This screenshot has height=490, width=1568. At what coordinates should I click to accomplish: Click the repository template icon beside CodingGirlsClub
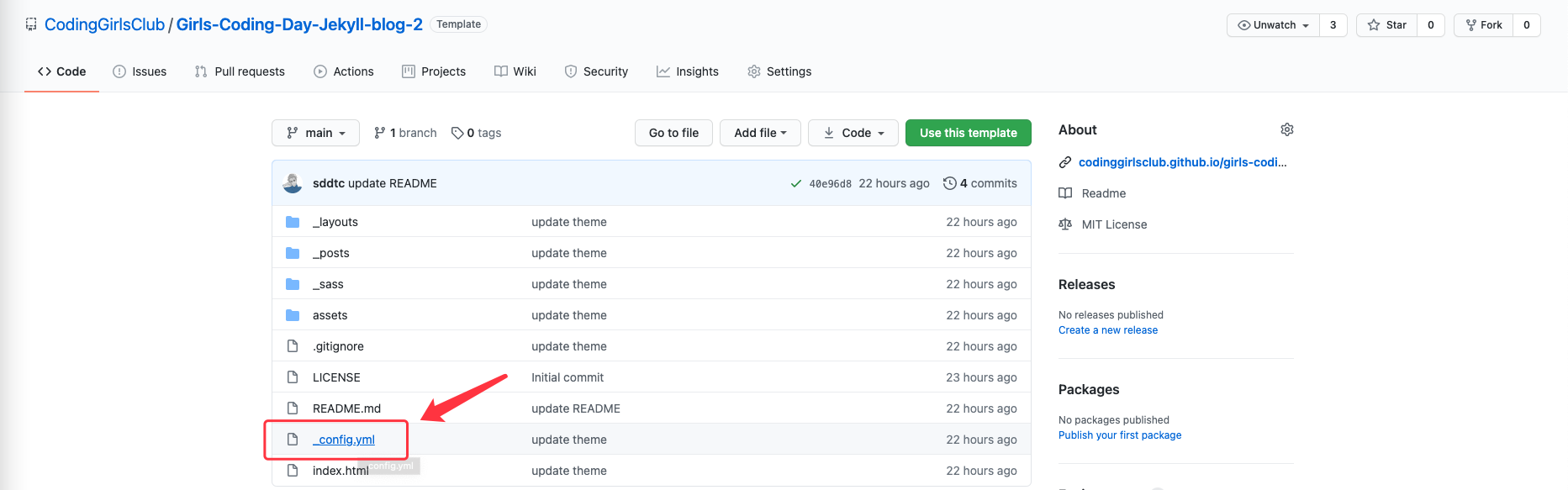point(31,24)
